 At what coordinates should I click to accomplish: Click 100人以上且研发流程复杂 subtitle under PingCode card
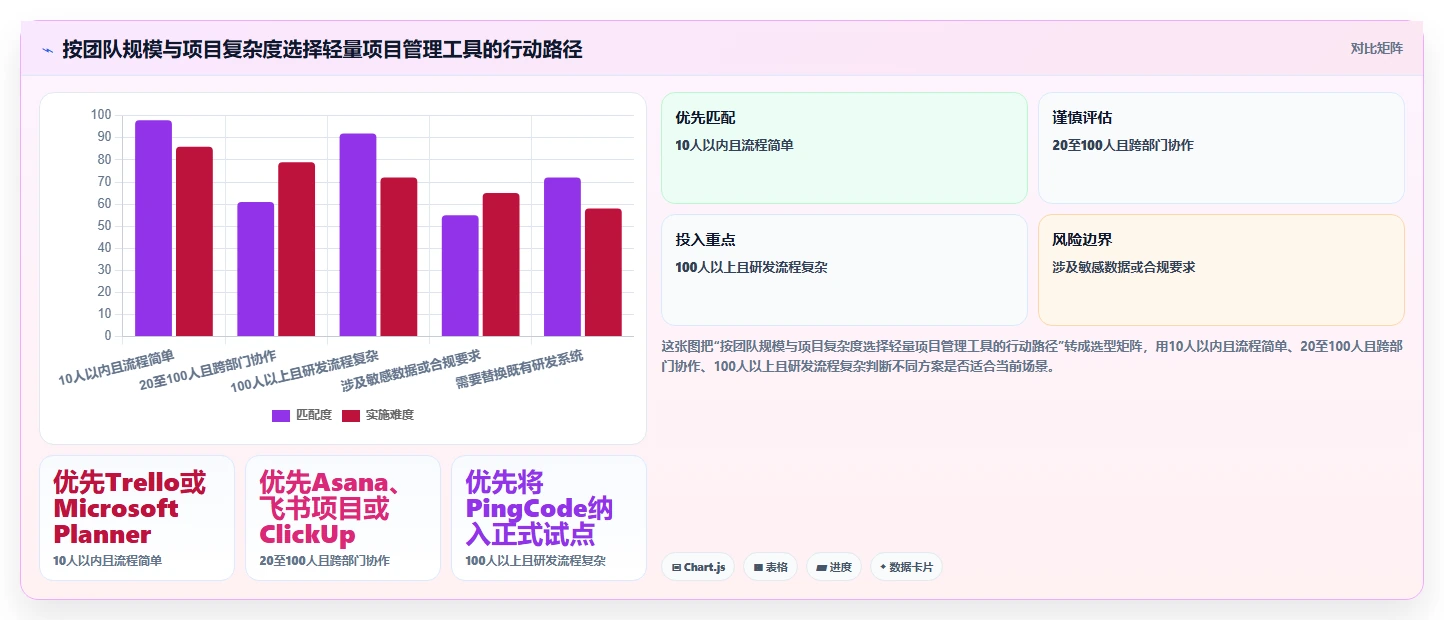(535, 561)
